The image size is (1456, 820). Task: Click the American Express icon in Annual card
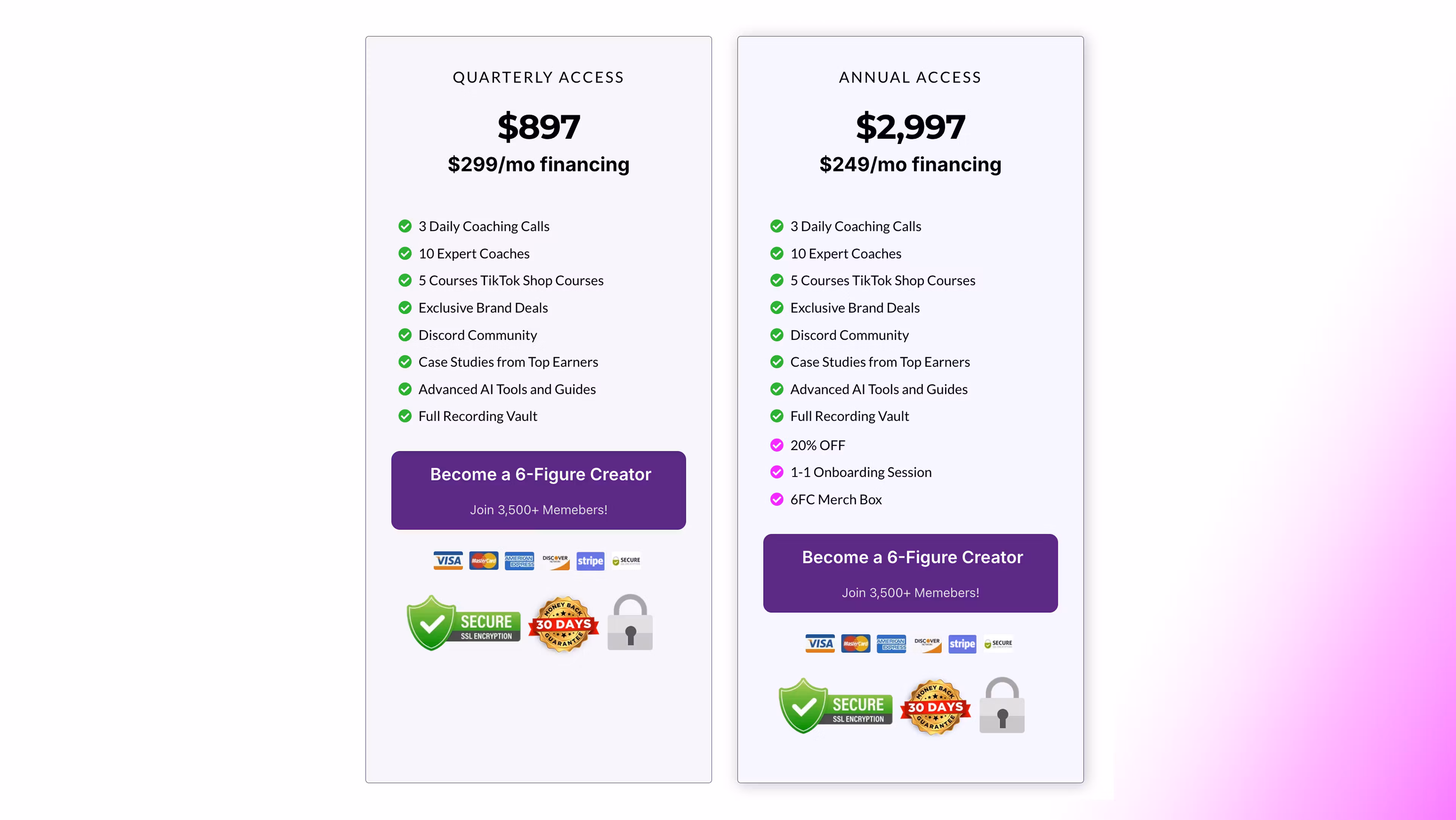891,644
